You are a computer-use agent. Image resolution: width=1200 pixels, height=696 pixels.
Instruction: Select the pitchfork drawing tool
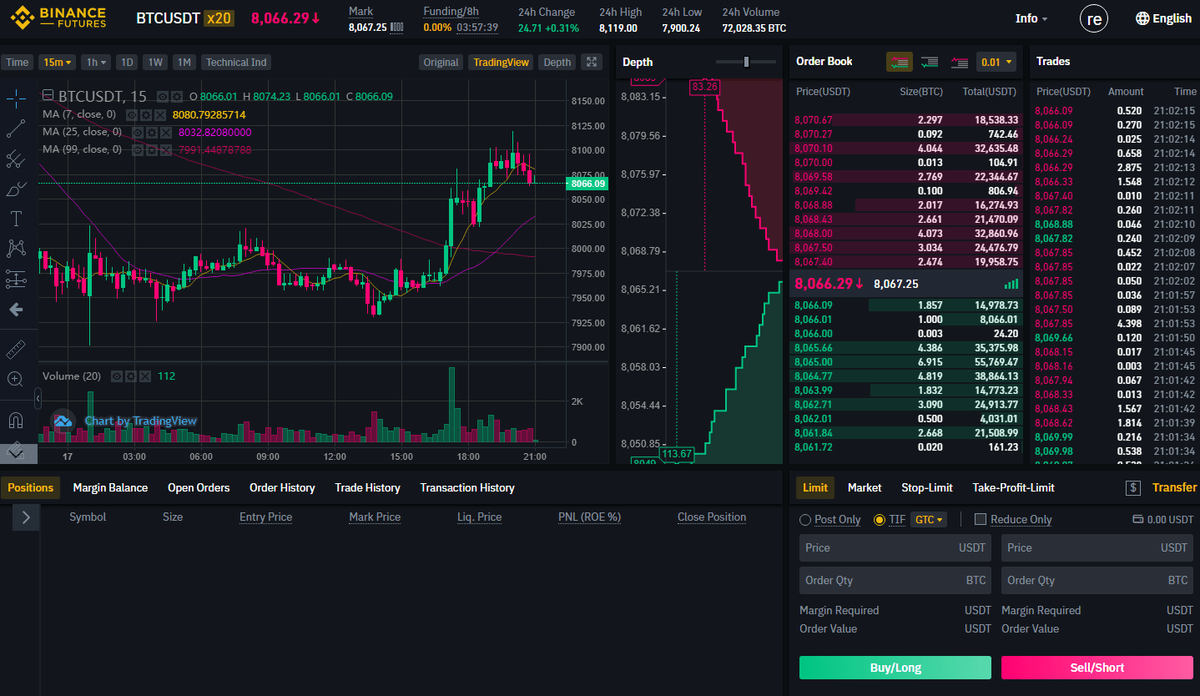coord(16,159)
